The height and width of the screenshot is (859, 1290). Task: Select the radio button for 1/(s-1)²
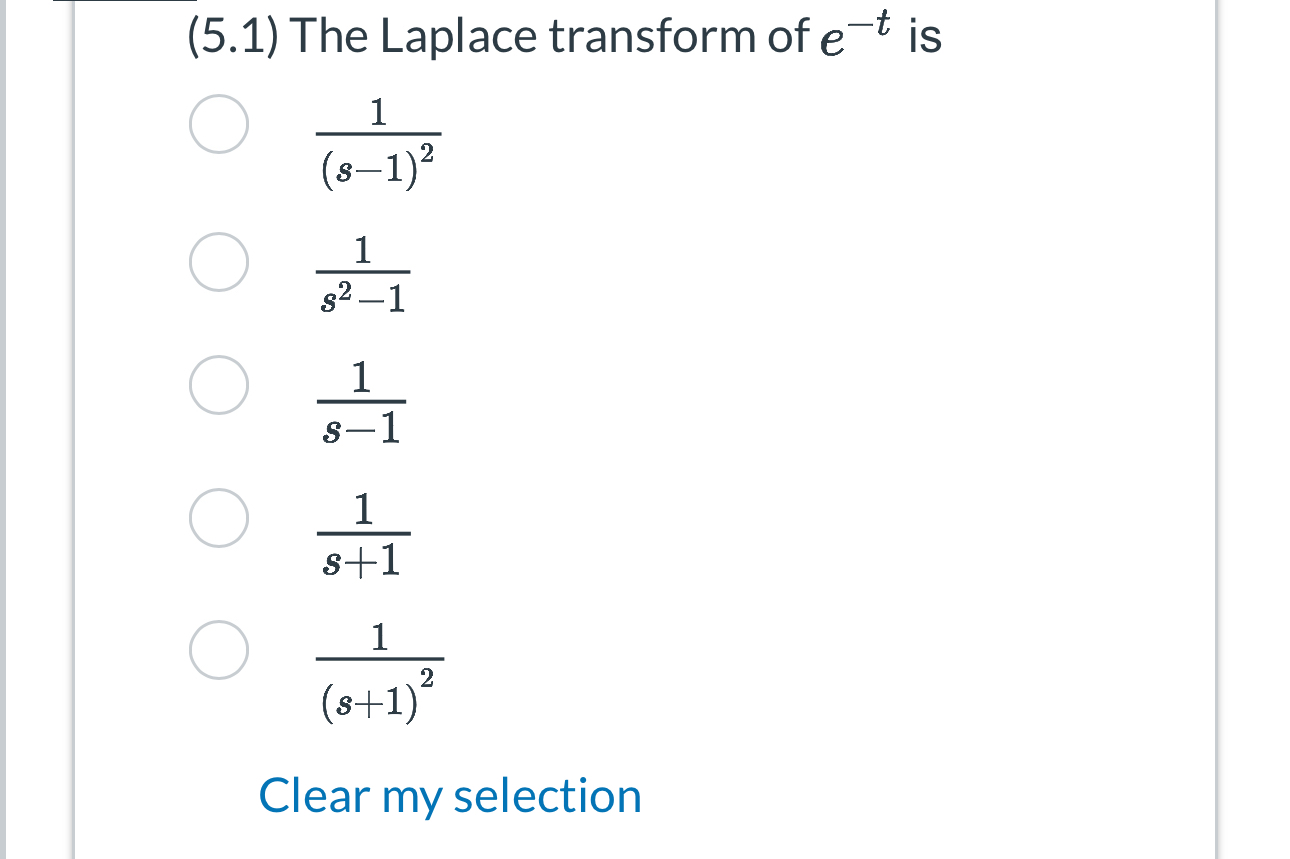click(218, 124)
